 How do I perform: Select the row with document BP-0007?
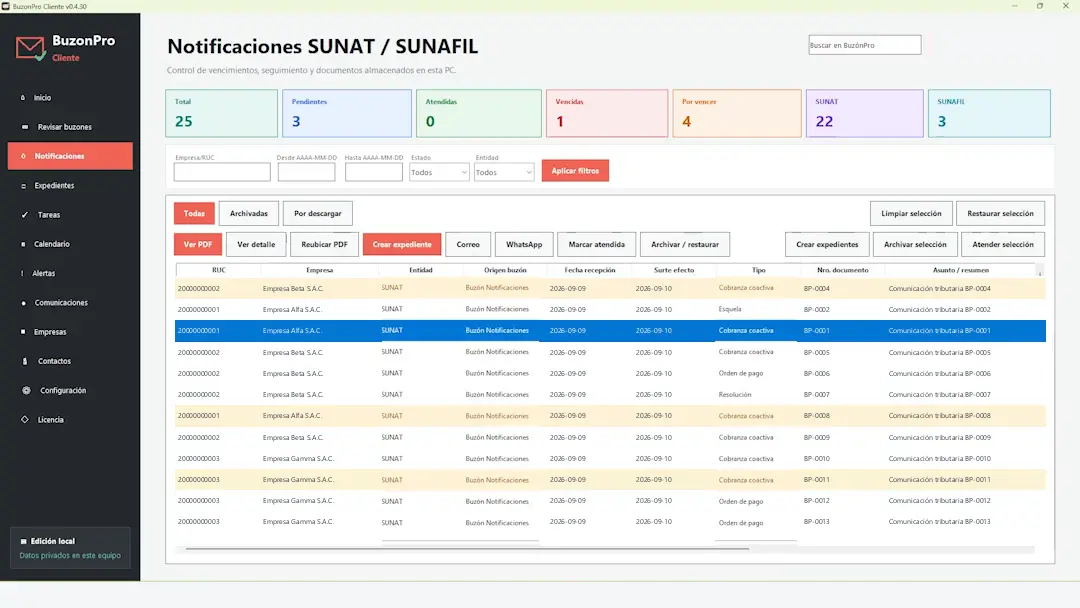point(610,395)
